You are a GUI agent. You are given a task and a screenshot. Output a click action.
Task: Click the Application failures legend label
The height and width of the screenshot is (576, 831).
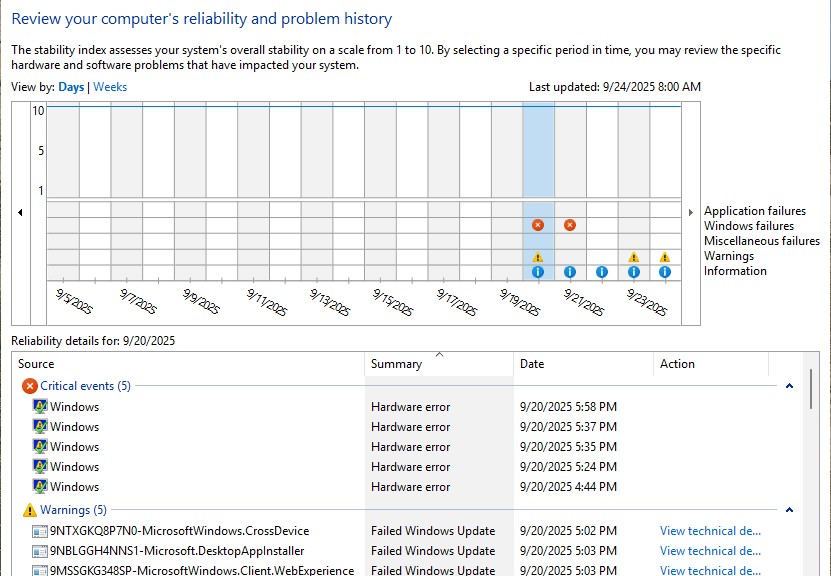[755, 211]
